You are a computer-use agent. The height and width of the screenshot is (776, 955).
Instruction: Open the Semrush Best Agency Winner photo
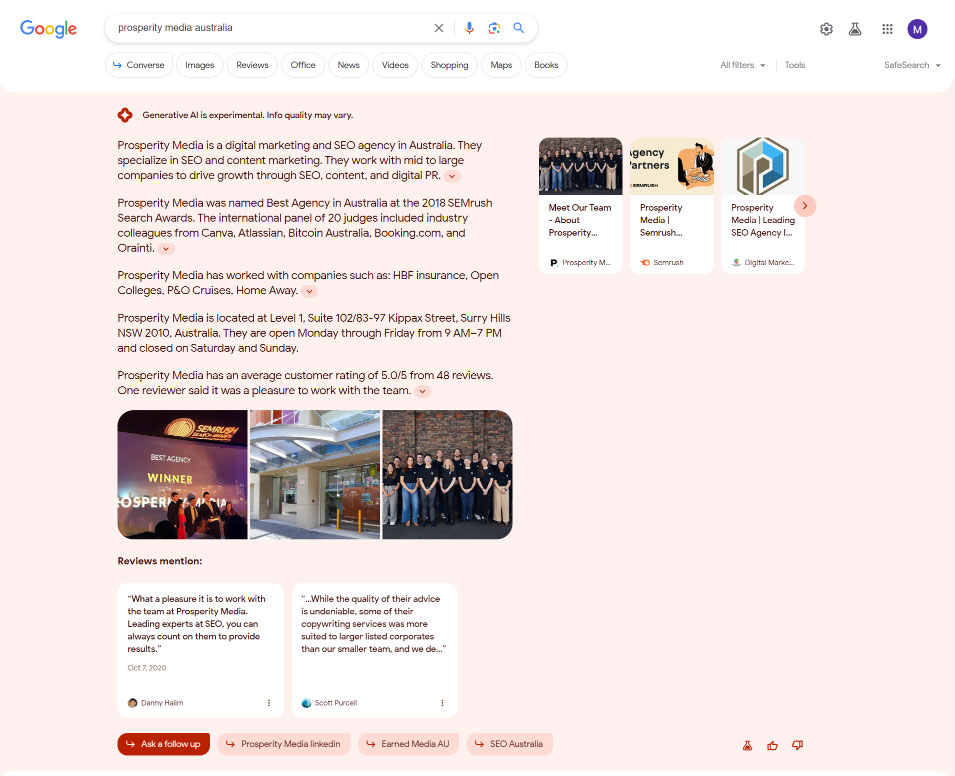pos(183,474)
